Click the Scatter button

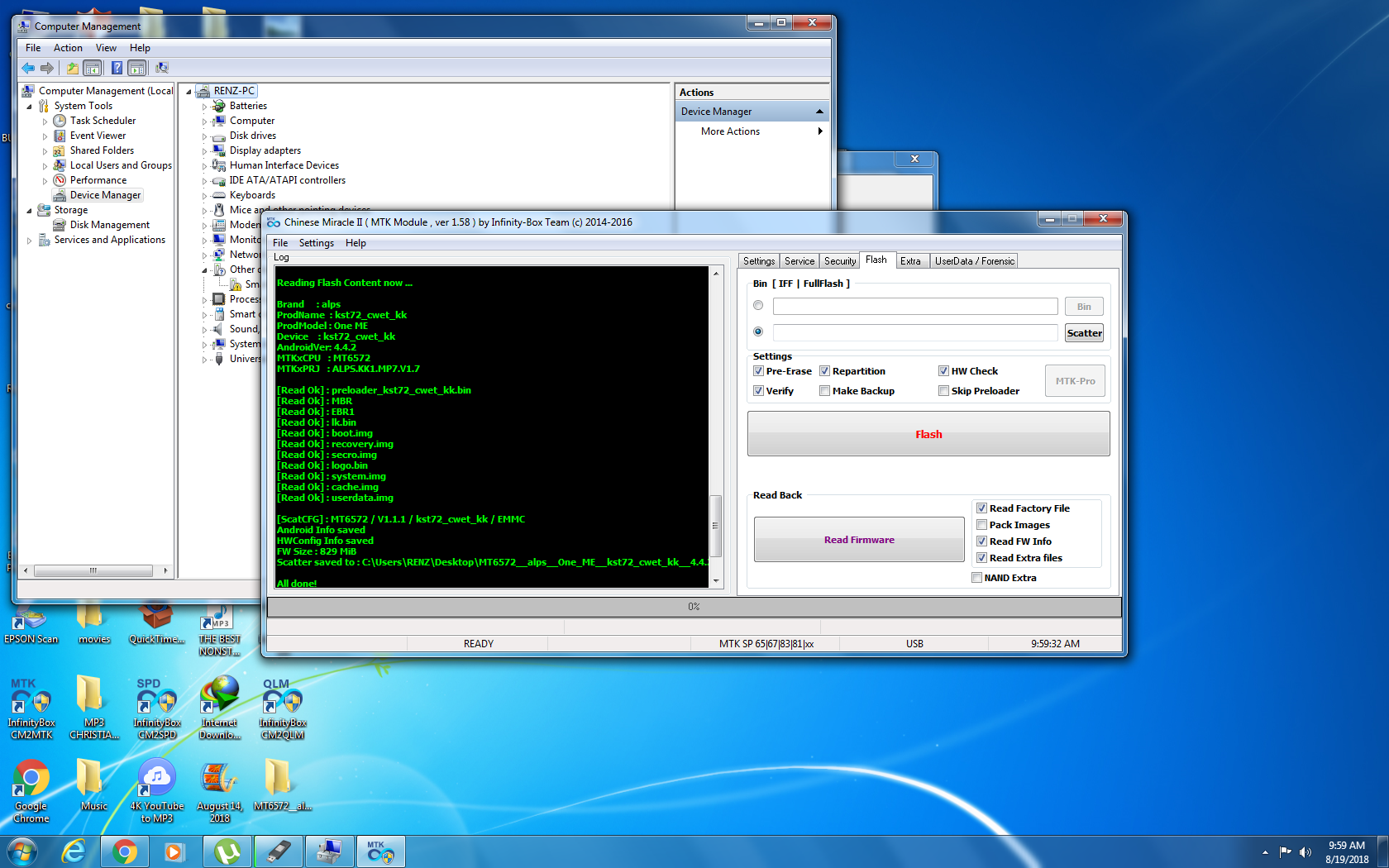point(1084,333)
